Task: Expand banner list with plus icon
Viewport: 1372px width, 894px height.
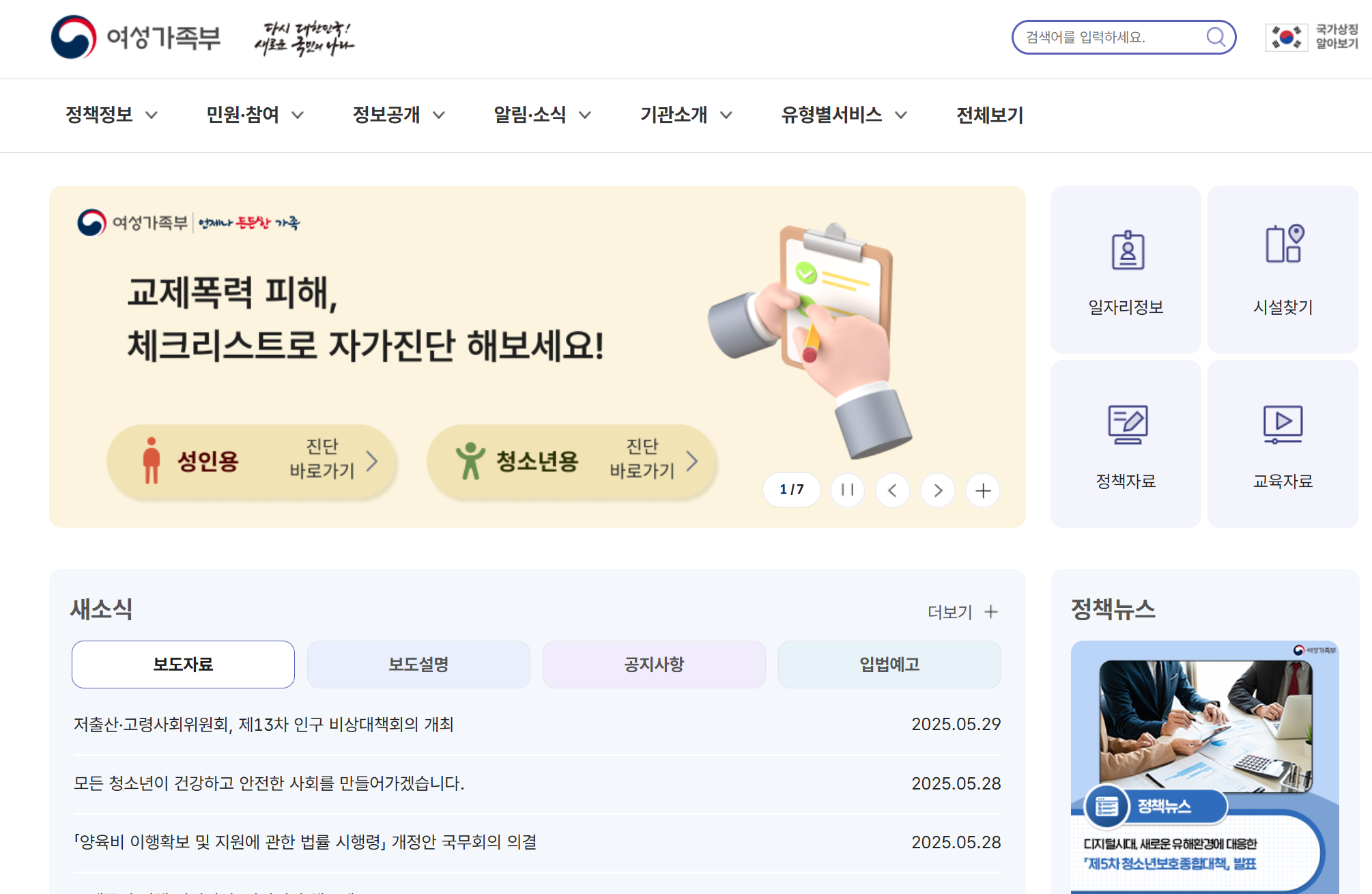Action: coord(983,490)
